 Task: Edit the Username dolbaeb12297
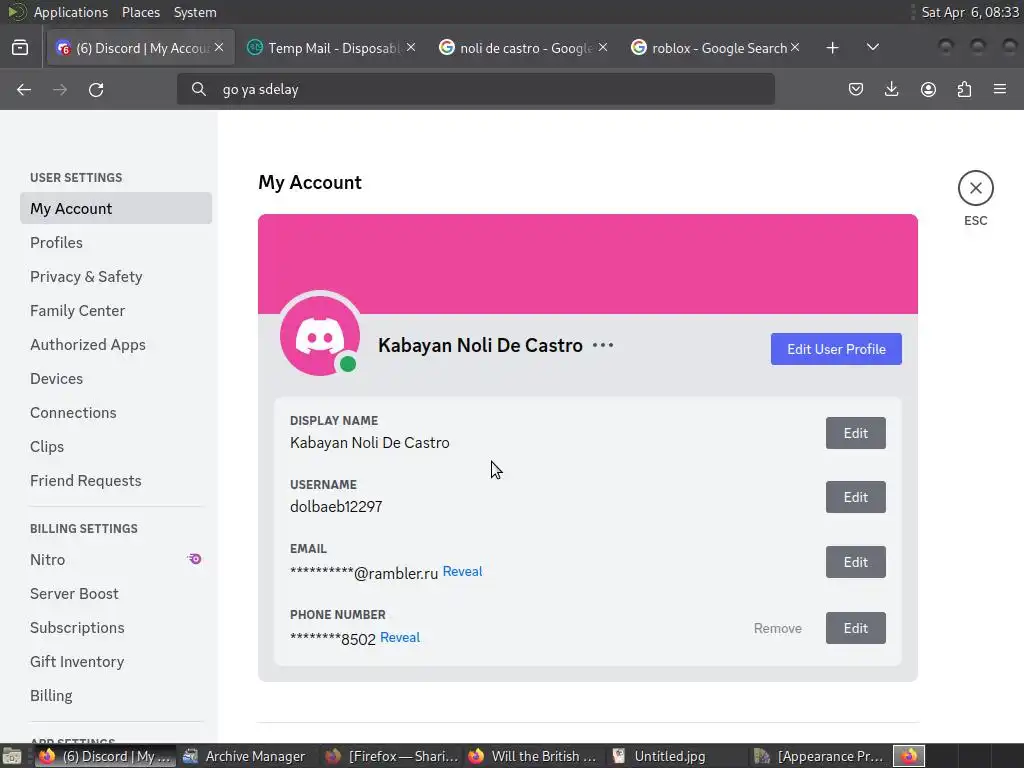(856, 497)
